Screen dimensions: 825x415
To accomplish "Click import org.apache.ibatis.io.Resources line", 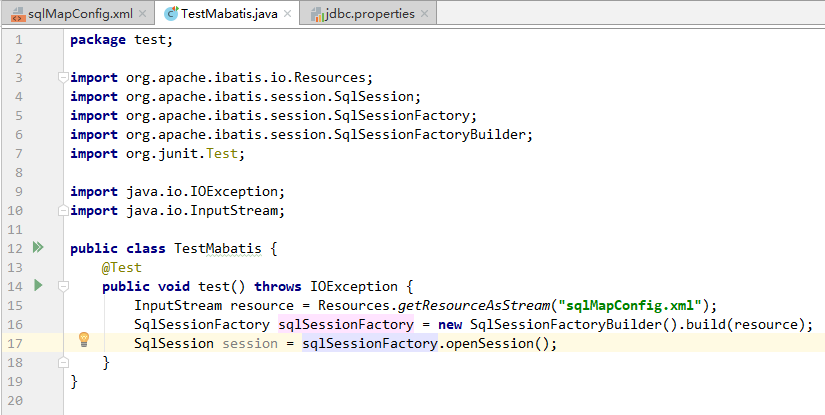I will (x=222, y=78).
